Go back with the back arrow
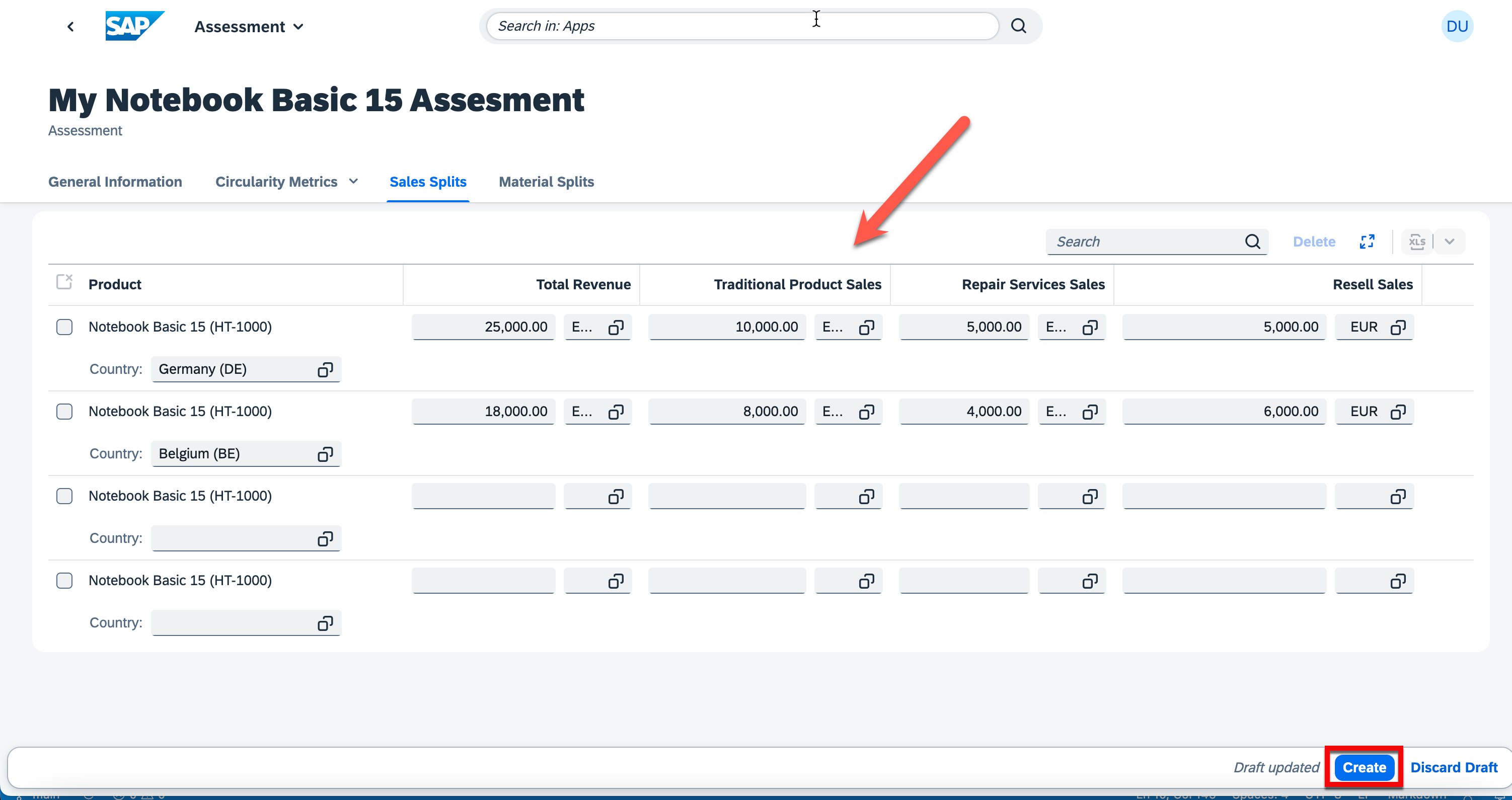1512x800 pixels. coord(70,26)
